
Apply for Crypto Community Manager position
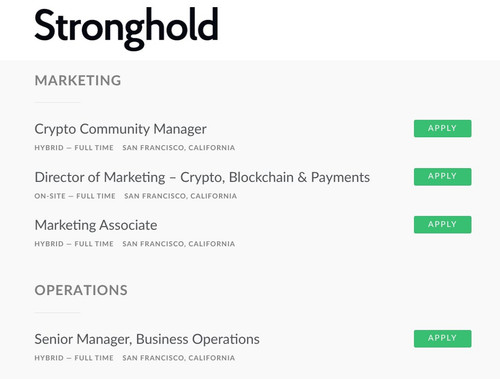pyautogui.click(x=442, y=128)
